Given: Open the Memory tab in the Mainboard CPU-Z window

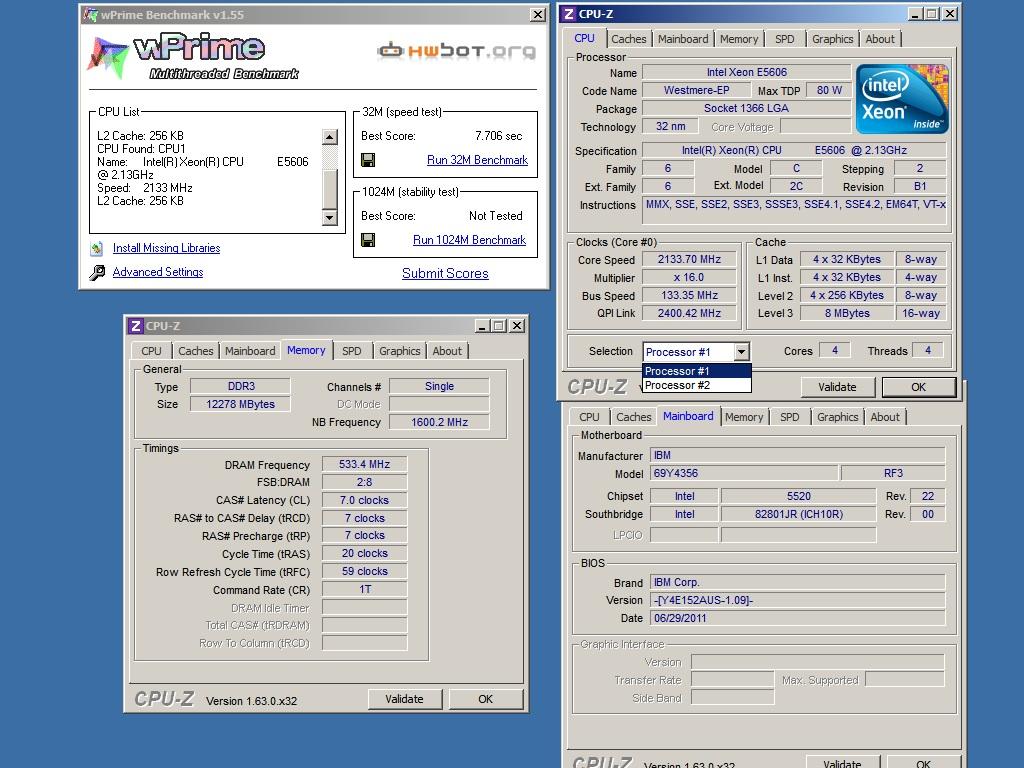Looking at the screenshot, I should (x=744, y=417).
